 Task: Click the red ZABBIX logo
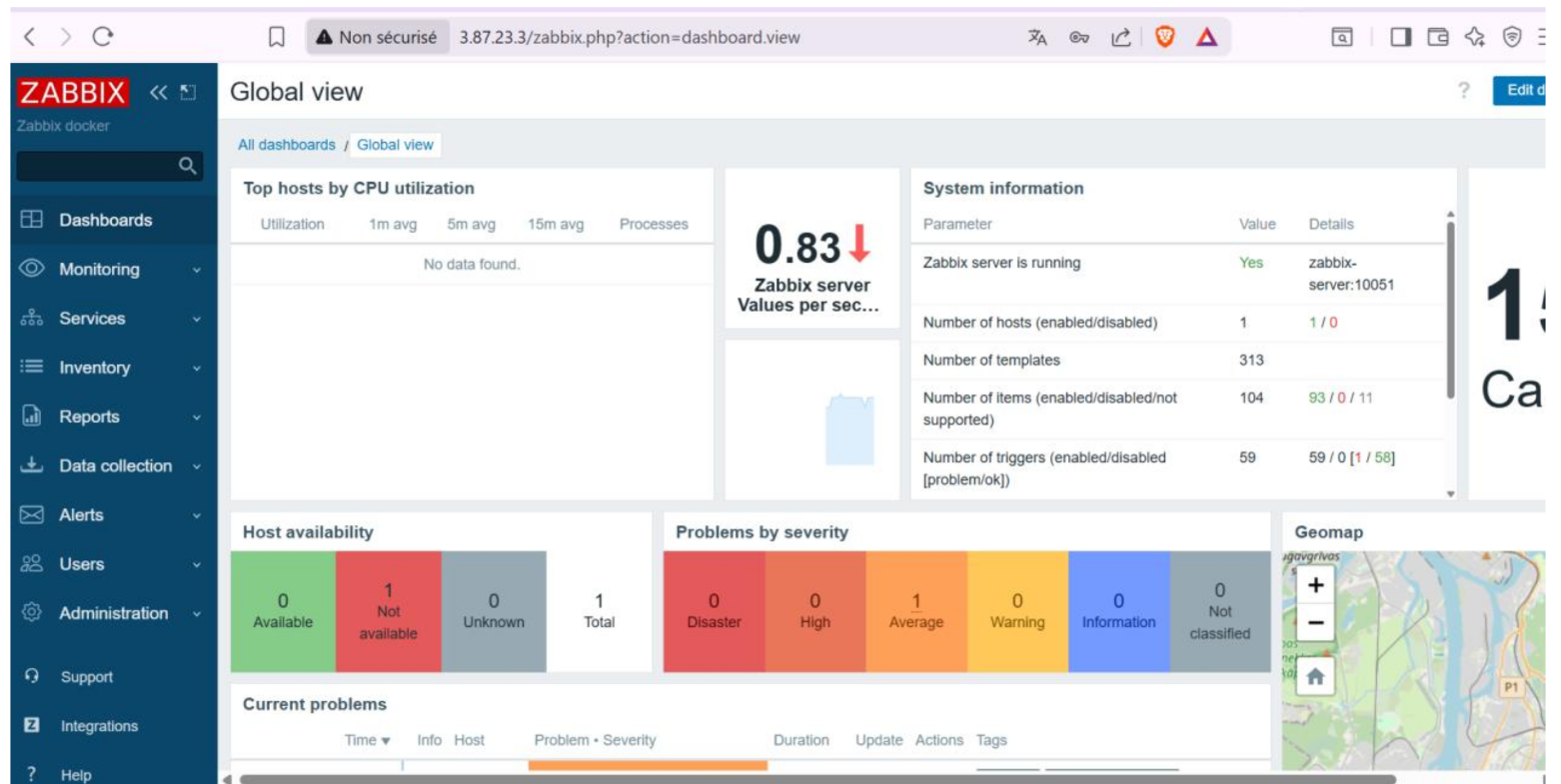(x=73, y=93)
